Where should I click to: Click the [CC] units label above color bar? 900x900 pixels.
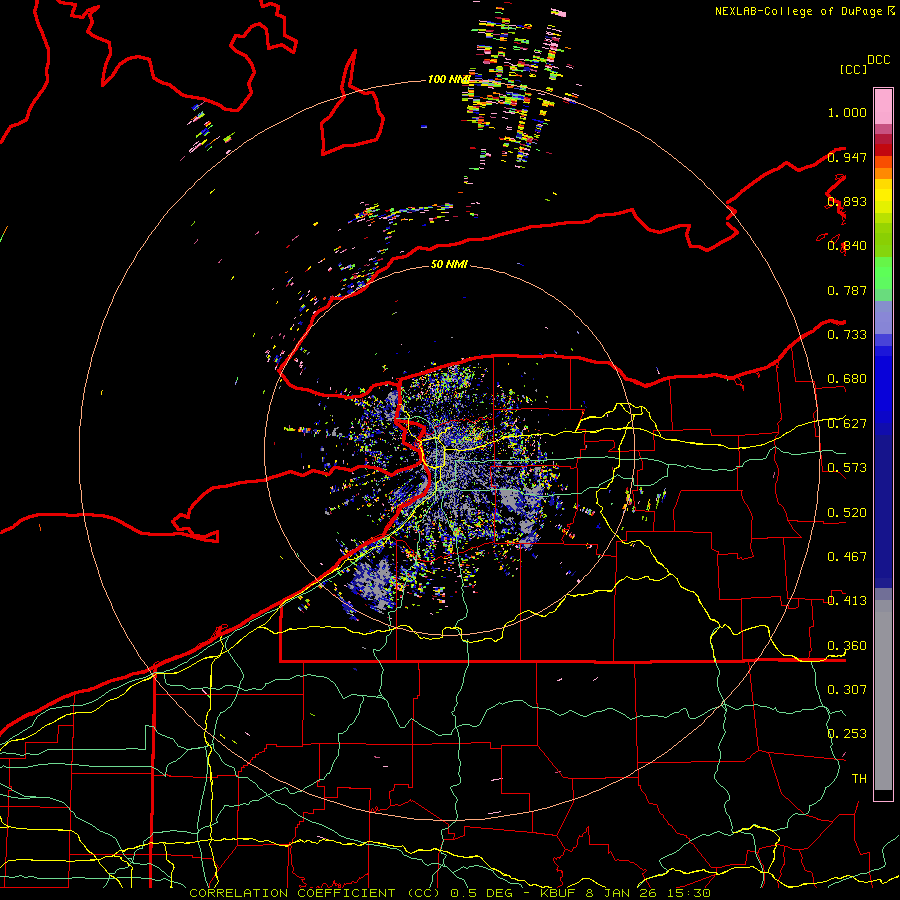tap(853, 69)
